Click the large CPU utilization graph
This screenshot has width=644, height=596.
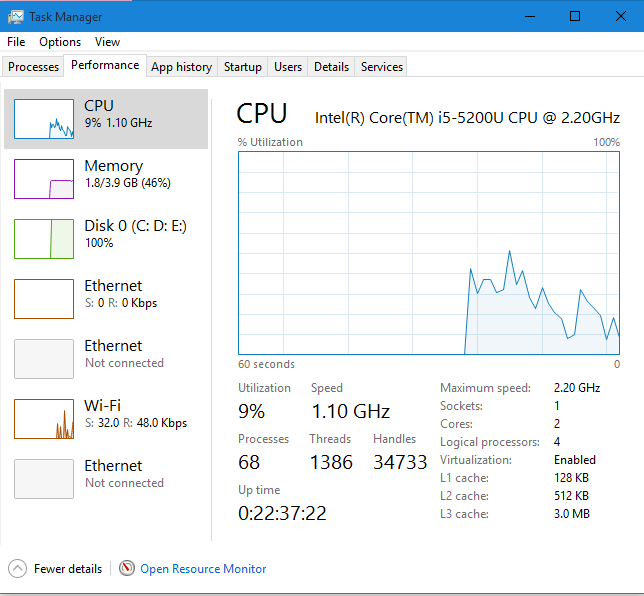coord(429,253)
